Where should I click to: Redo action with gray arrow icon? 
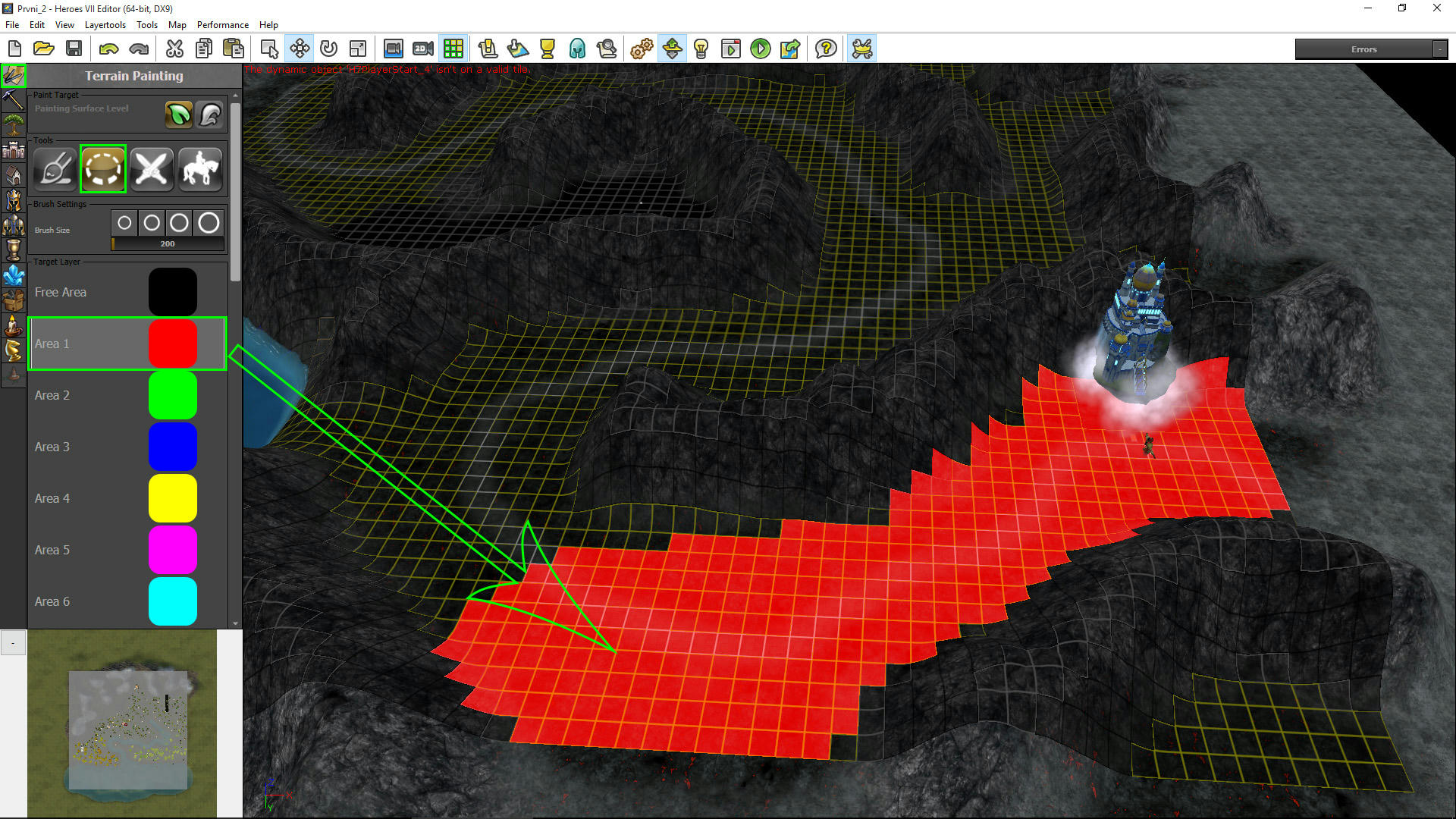coord(139,49)
